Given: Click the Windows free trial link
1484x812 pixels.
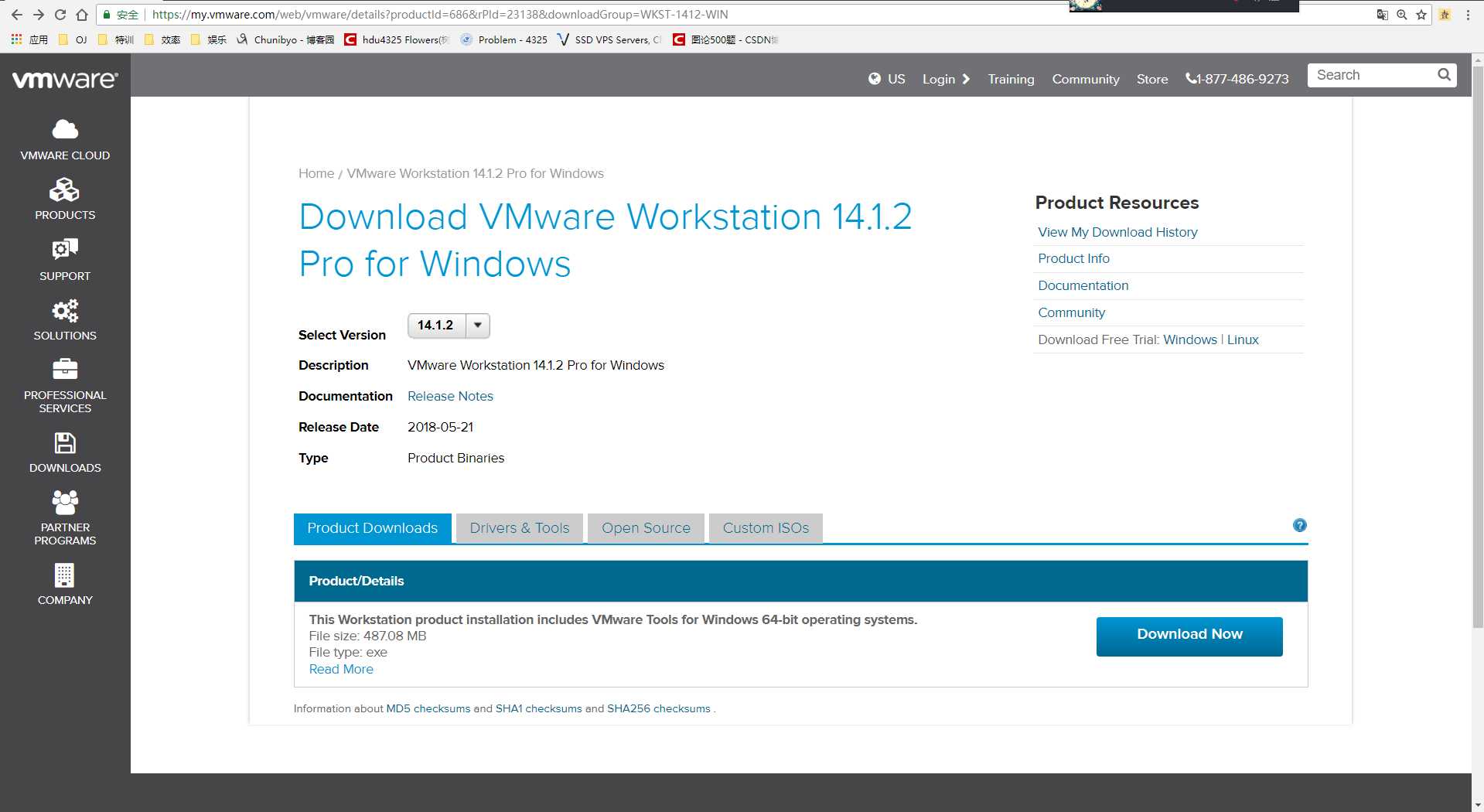Looking at the screenshot, I should 1189,339.
